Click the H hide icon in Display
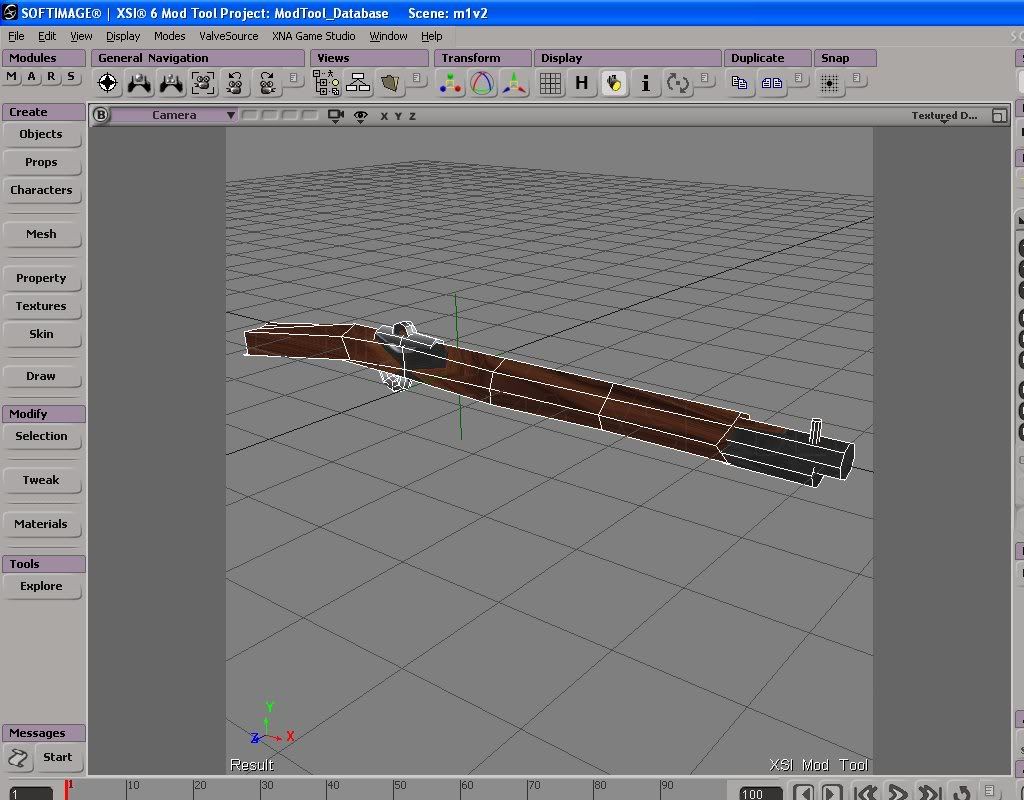Image resolution: width=1024 pixels, height=800 pixels. pyautogui.click(x=582, y=83)
